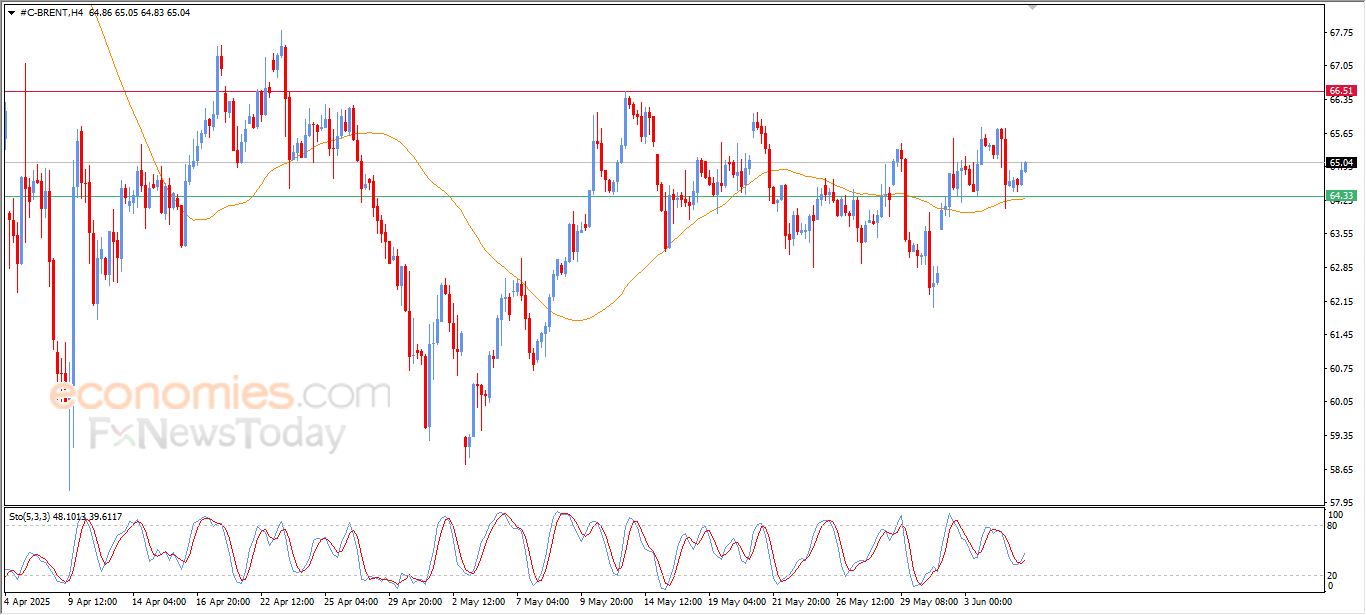The height and width of the screenshot is (615, 1366).
Task: Click the 14 Apr 04:00 time label
Action: tap(159, 602)
